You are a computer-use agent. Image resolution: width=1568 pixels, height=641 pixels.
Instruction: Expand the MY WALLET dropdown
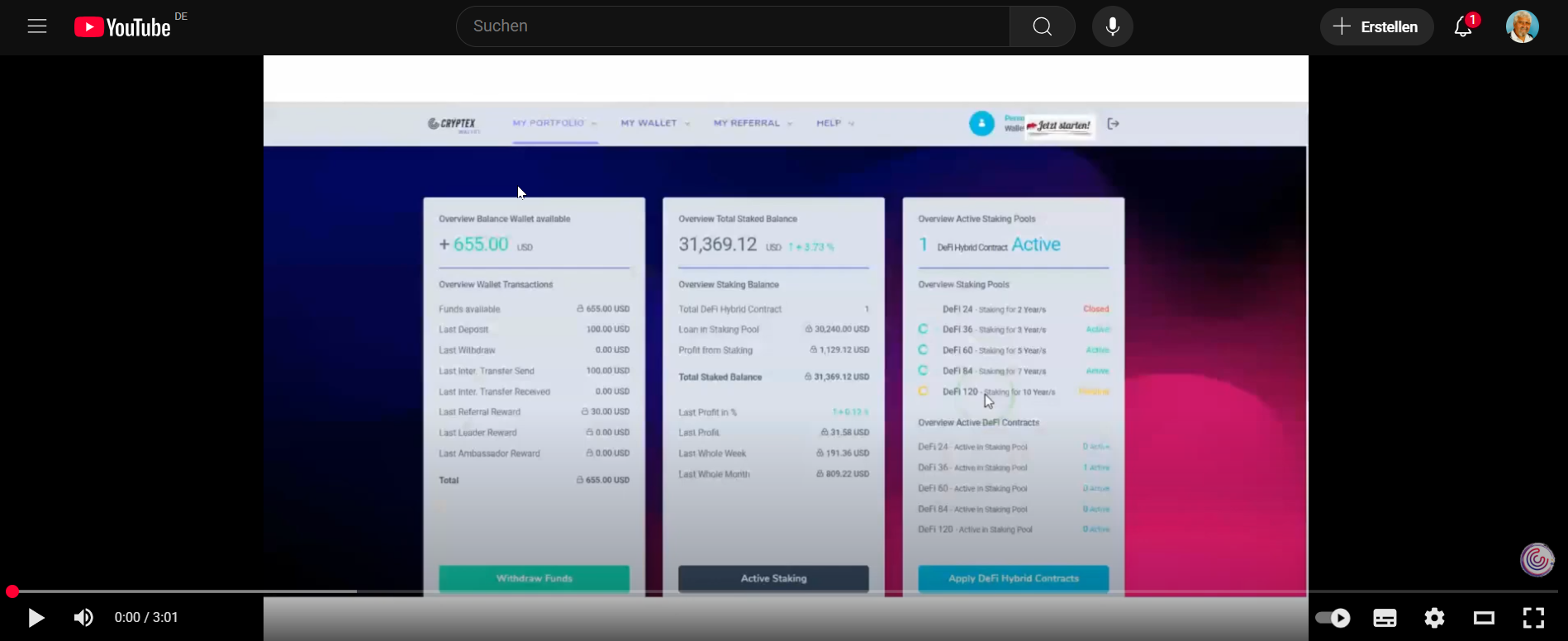[655, 123]
